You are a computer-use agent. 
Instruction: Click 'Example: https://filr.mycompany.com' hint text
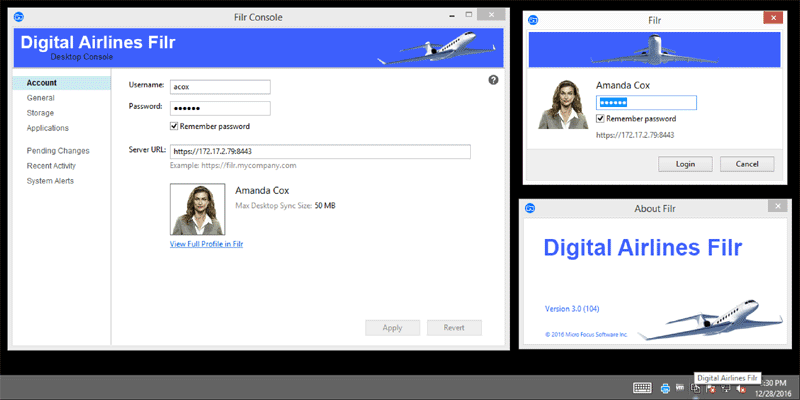pos(233,166)
